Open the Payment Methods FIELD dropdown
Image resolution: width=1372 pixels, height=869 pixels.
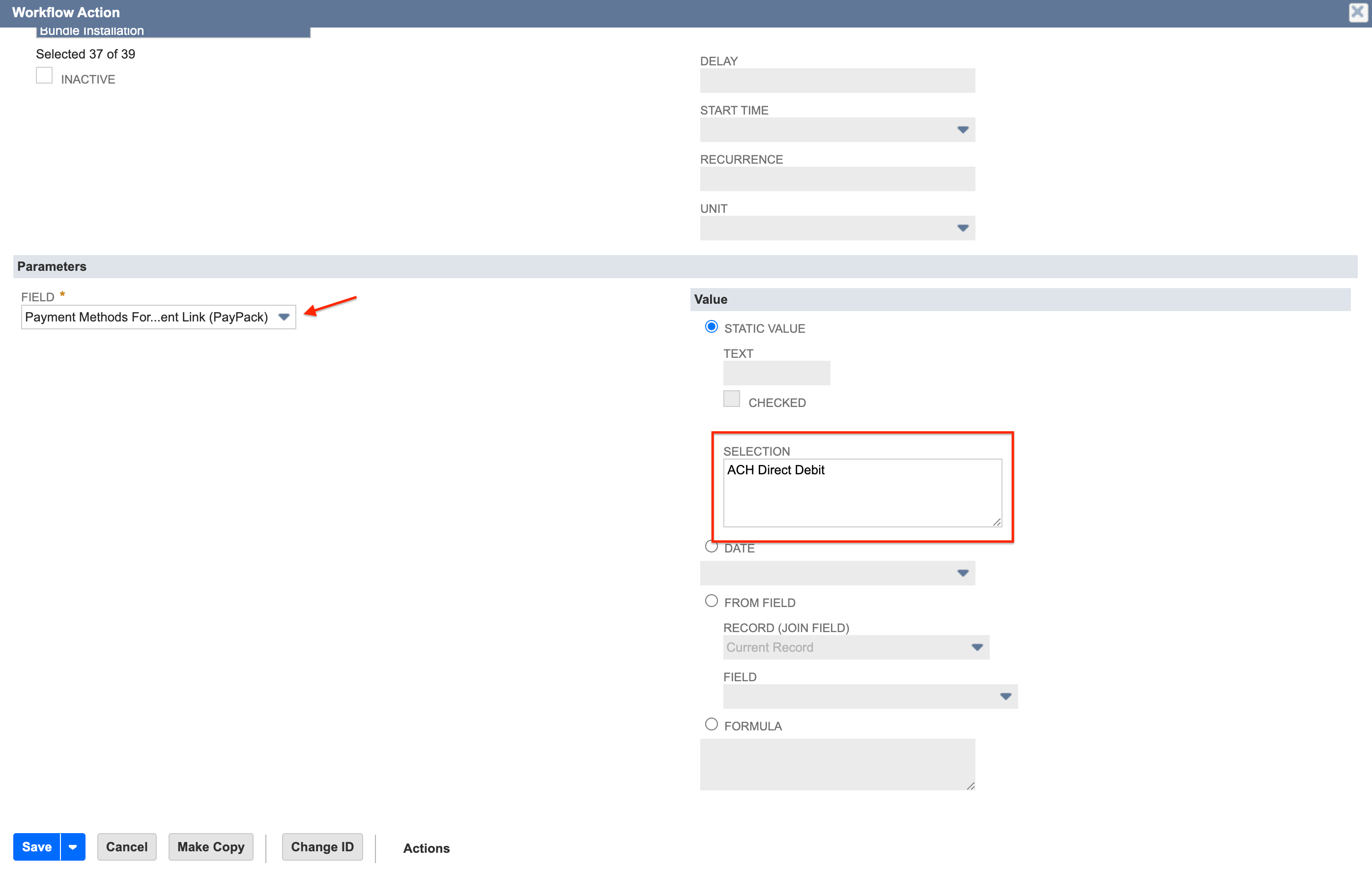coord(284,317)
